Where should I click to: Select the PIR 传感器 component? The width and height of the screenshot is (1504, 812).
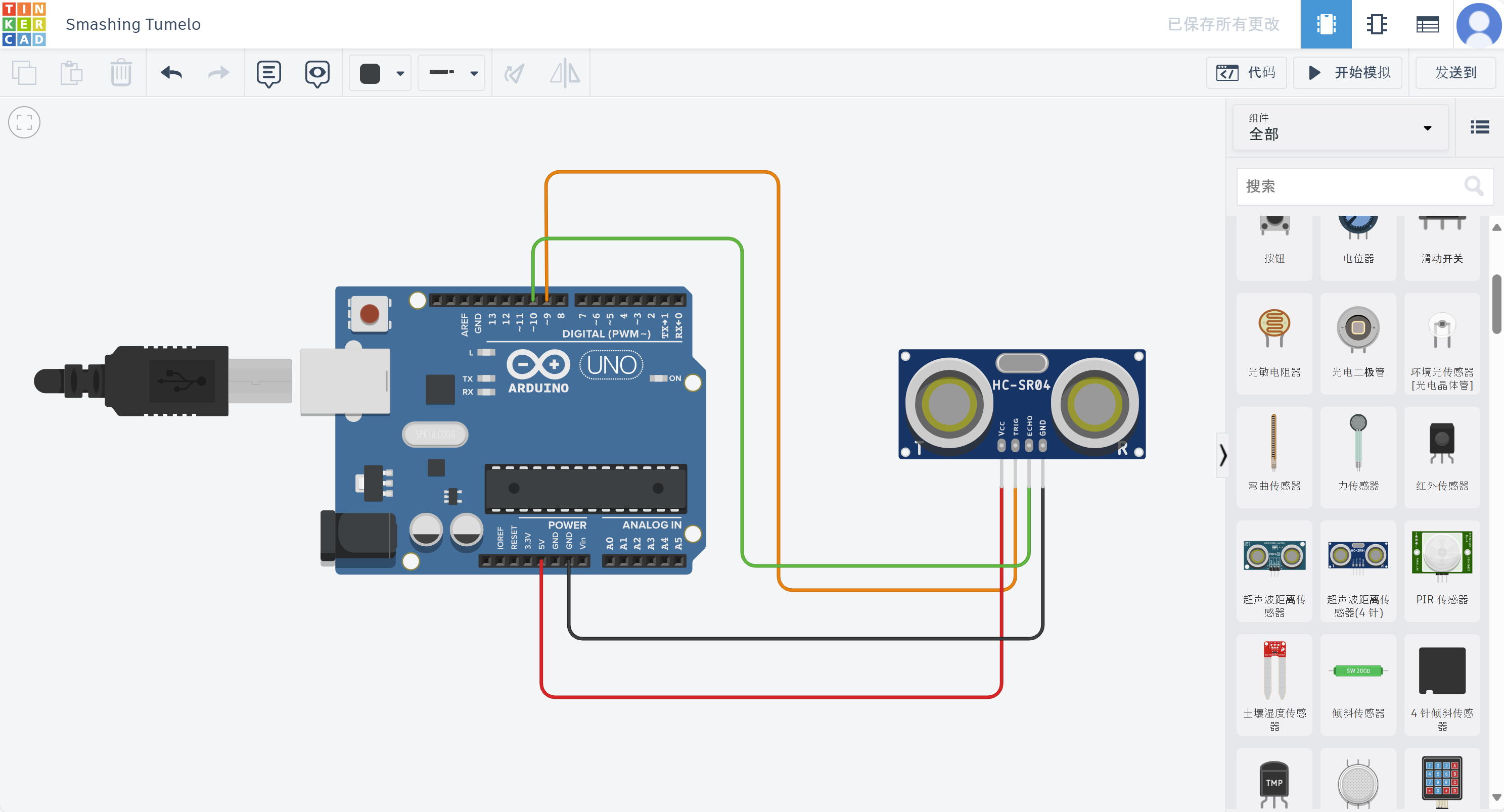tap(1442, 571)
